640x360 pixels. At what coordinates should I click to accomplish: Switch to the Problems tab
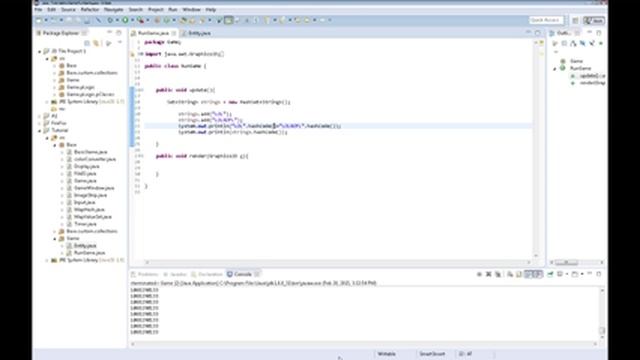click(x=144, y=274)
